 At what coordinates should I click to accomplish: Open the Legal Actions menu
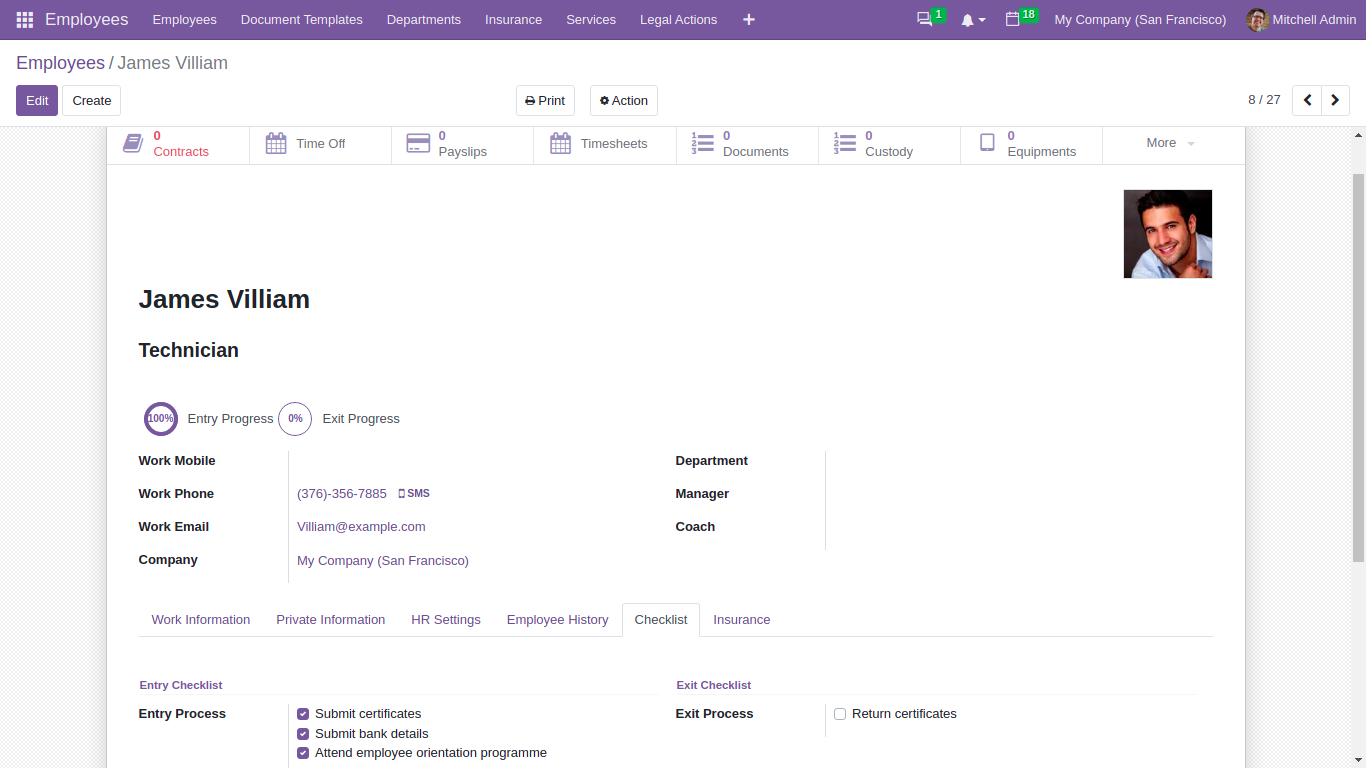678,19
